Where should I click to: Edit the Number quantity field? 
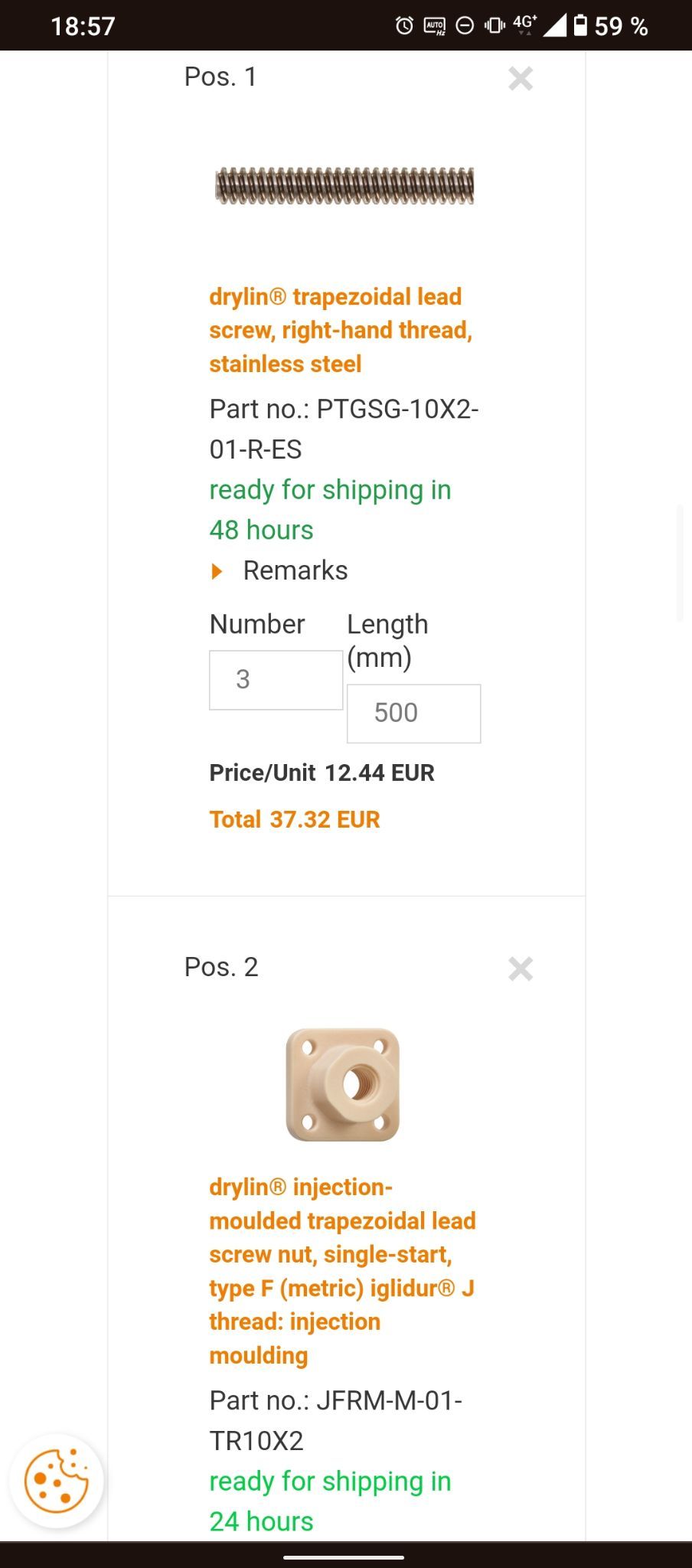coord(276,680)
